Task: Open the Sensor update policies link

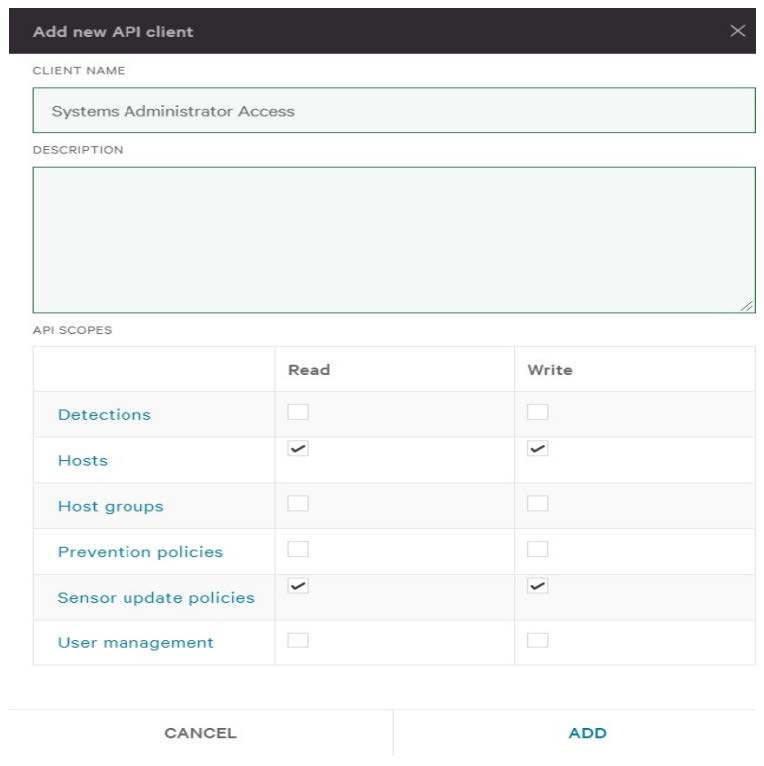Action: 156,598
